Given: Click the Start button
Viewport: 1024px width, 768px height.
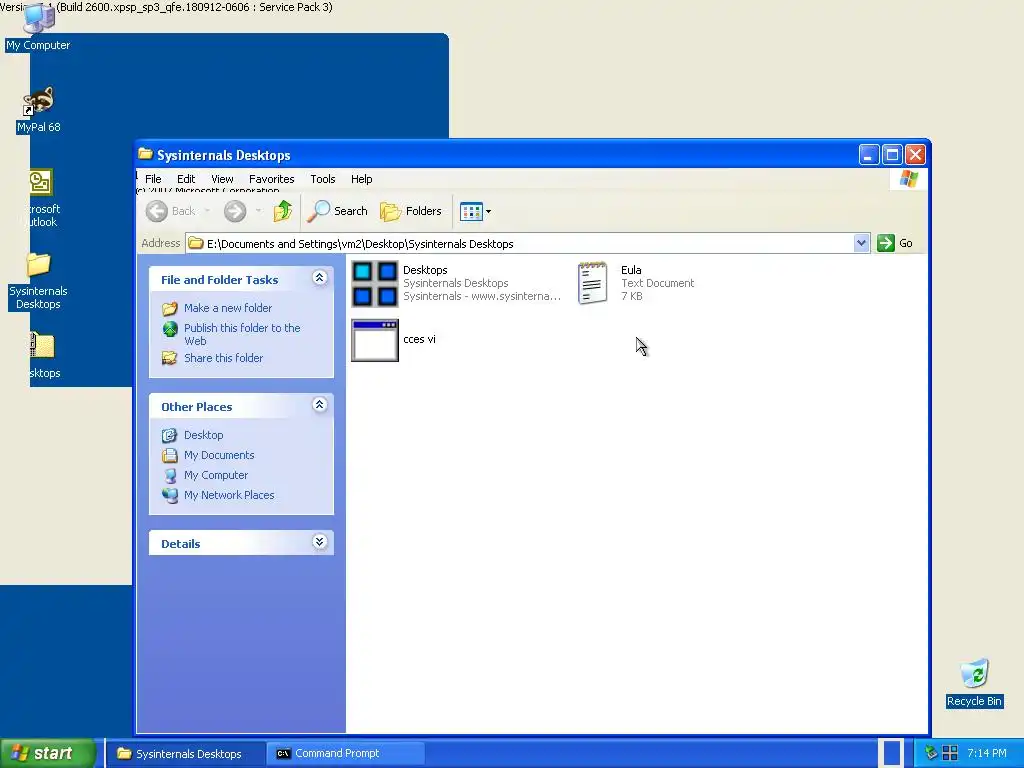Looking at the screenshot, I should 48,753.
